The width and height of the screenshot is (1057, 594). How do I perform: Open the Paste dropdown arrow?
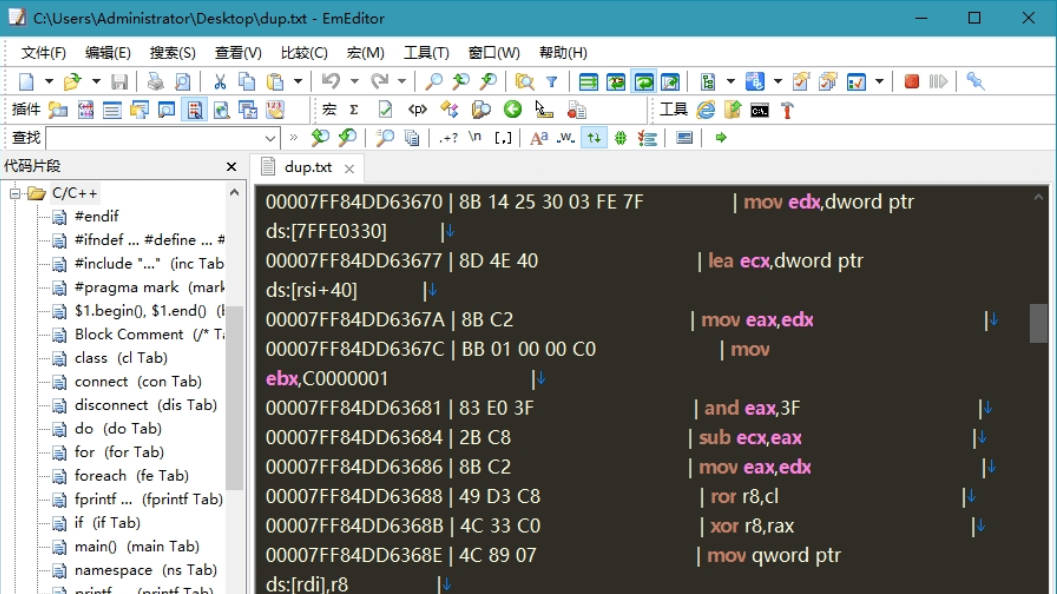[297, 82]
